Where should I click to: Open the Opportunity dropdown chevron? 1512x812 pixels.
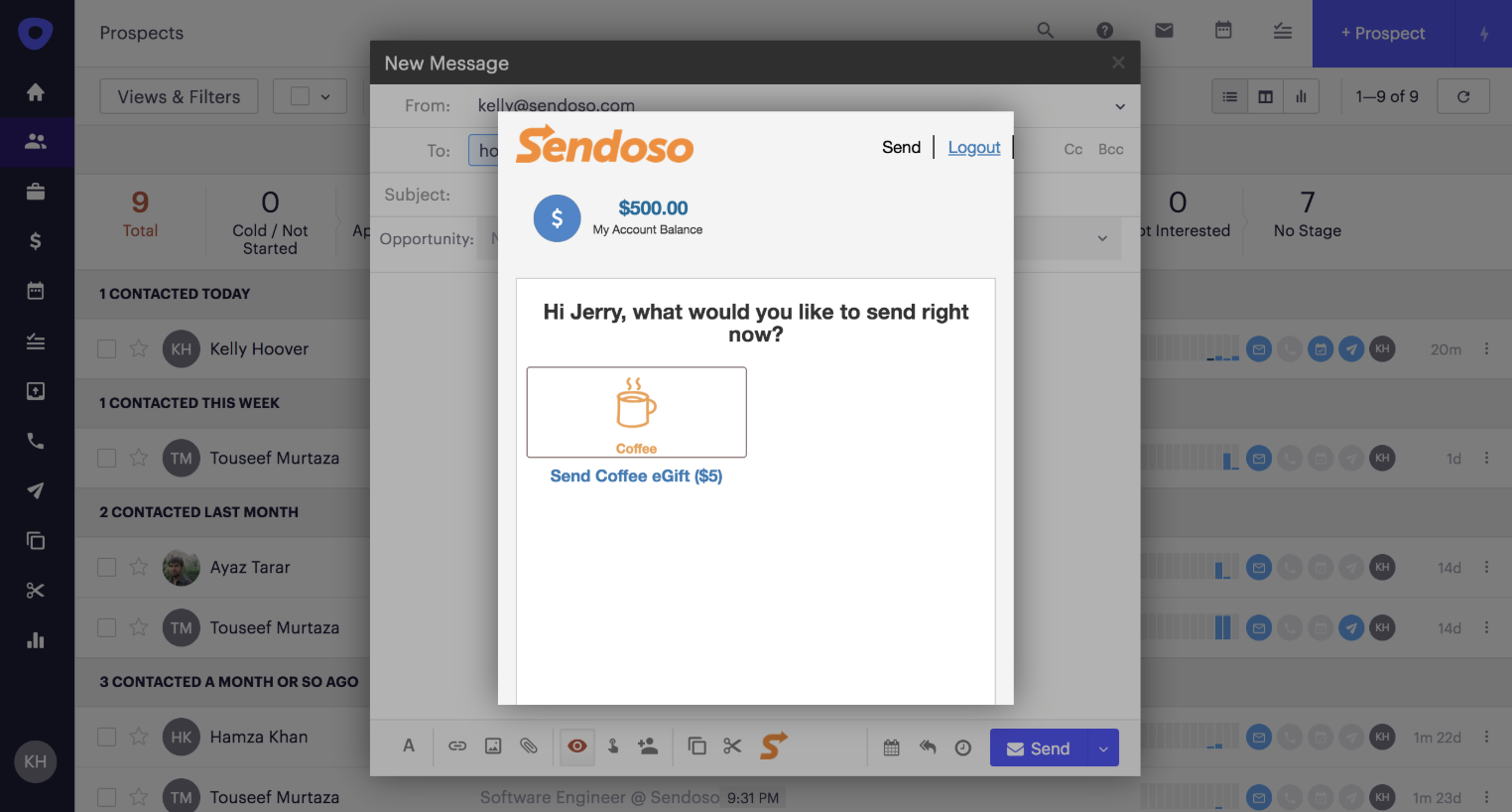coord(1102,238)
